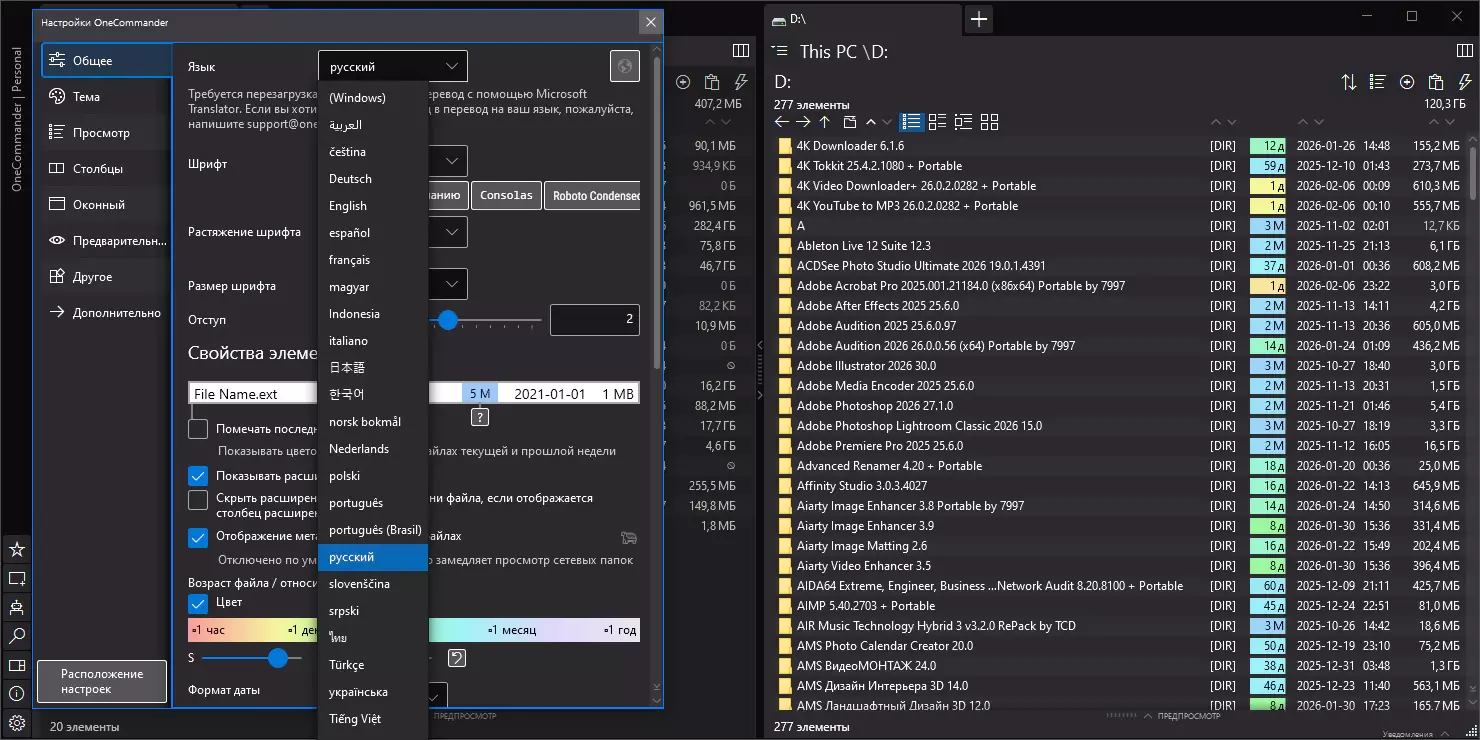The image size is (1480, 740).
Task: Switch to the Столбцы settings section
Action: pos(98,169)
